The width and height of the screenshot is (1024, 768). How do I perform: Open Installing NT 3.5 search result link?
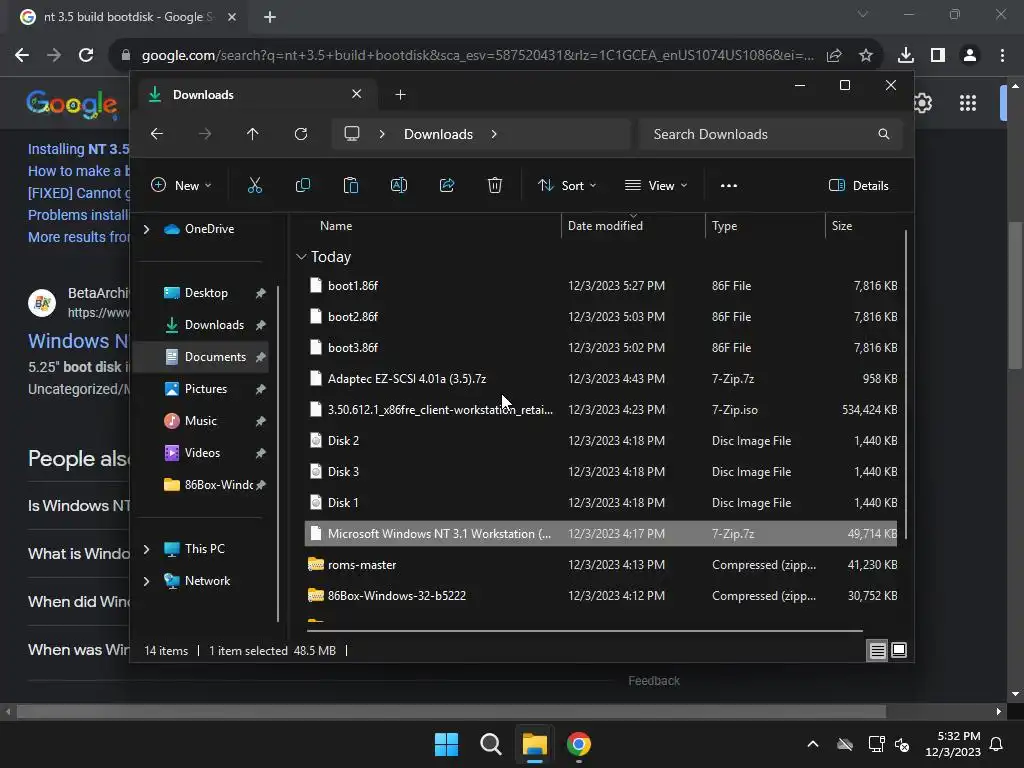(78, 149)
